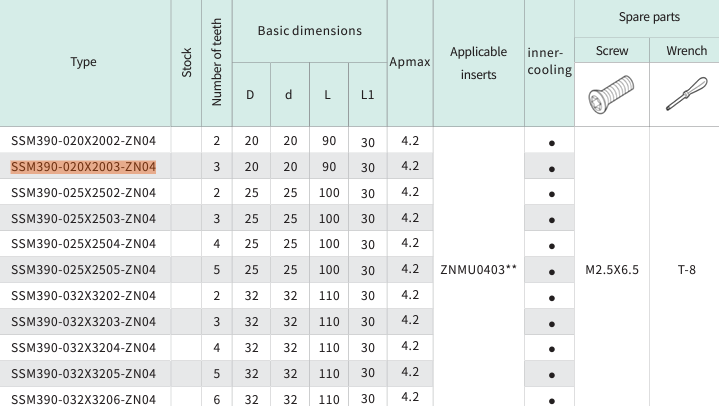Screen dimensions: 719x406
Task: Select the SSM390-025X2505-ZN04 row type
Action: pos(84,269)
